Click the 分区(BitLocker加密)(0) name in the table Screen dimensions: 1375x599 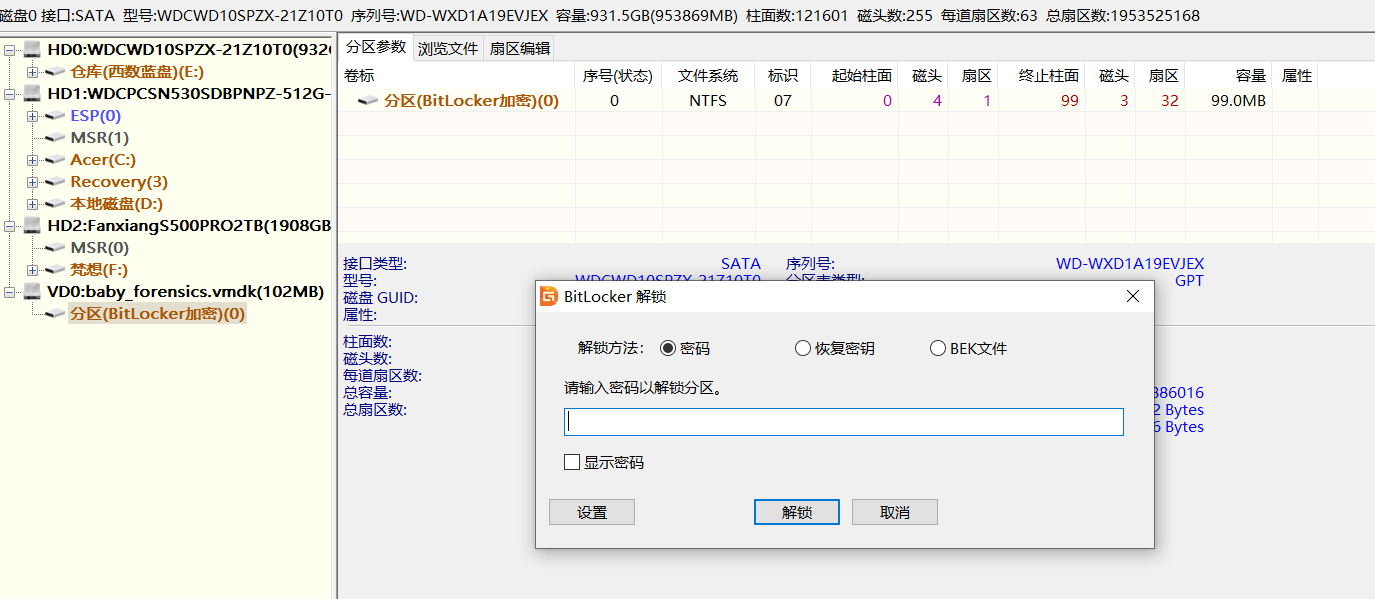(x=471, y=100)
